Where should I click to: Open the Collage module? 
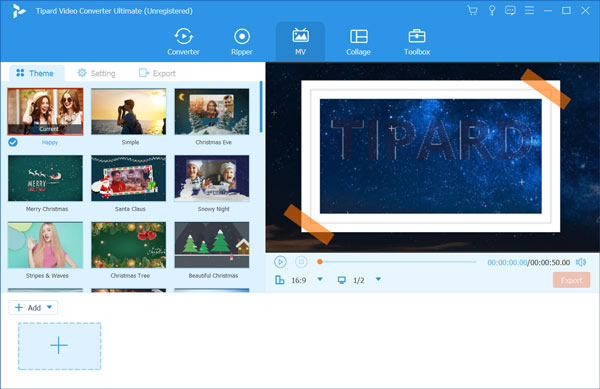tap(359, 42)
